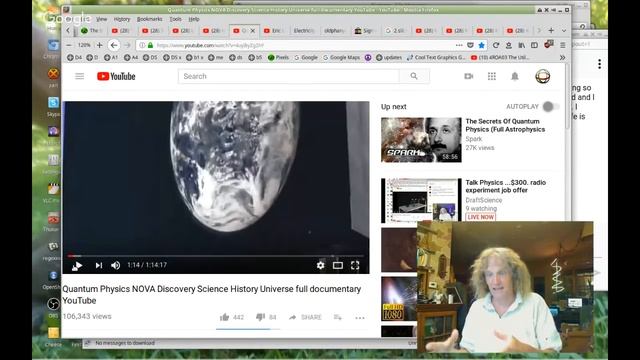
Task: Open the Spark channel link
Action: (473, 139)
